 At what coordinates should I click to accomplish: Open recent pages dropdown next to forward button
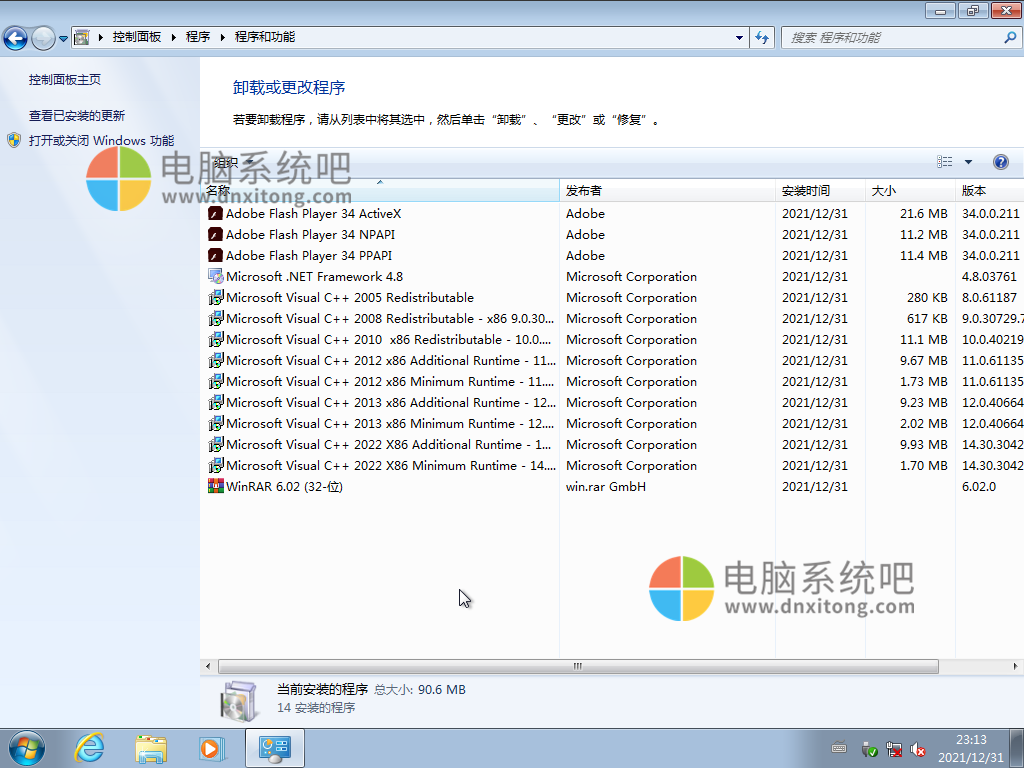click(63, 38)
